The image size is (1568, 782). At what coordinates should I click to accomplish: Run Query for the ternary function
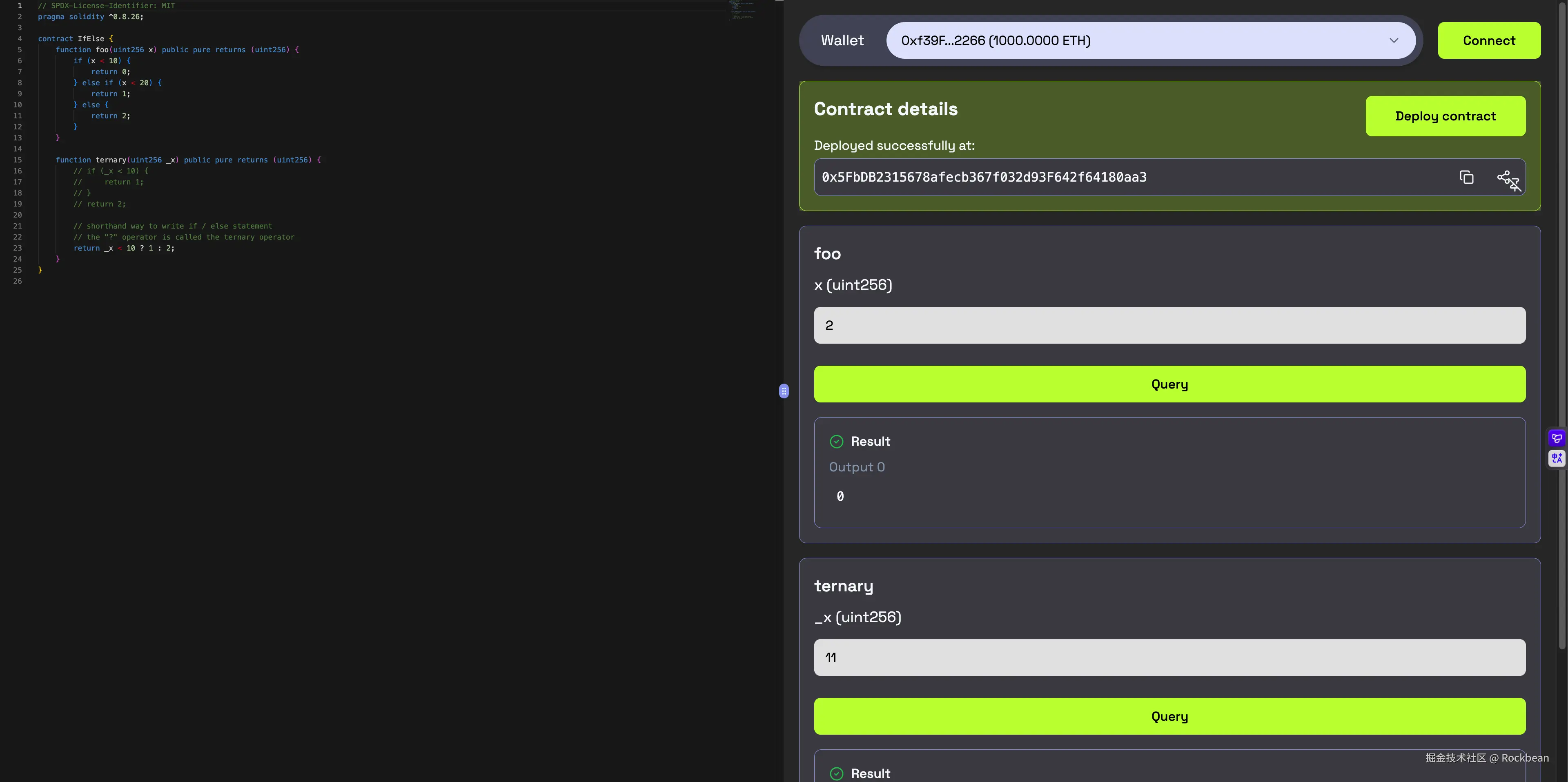1169,716
